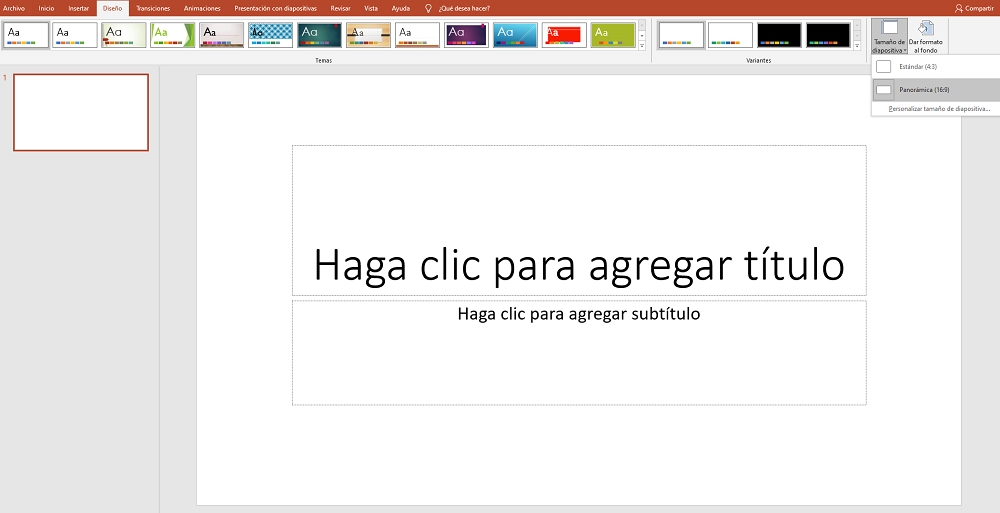The width and height of the screenshot is (1000, 513).
Task: Select the red banner theme
Action: (564, 35)
